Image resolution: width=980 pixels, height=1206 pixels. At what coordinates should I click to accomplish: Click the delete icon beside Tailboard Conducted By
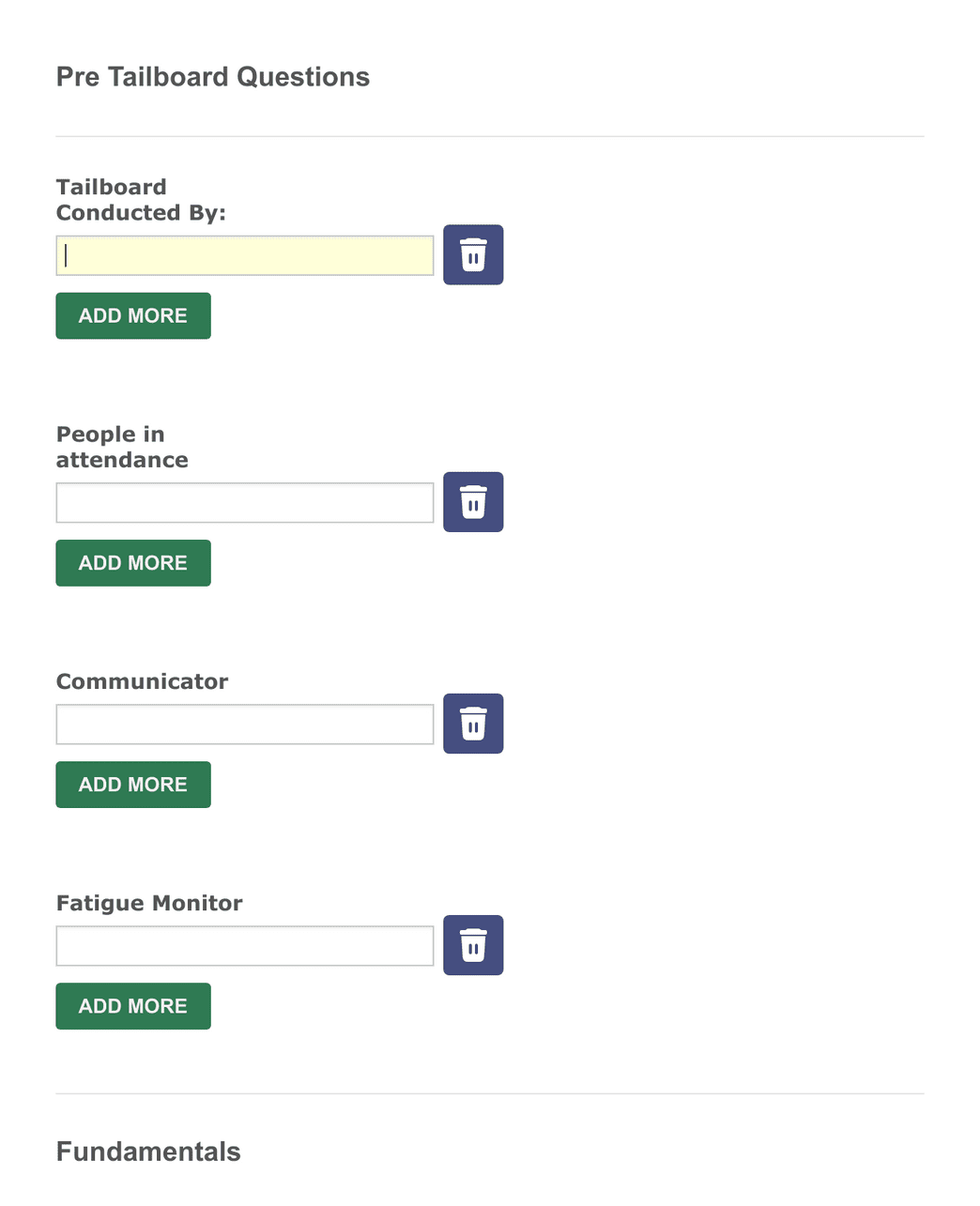coord(473,254)
